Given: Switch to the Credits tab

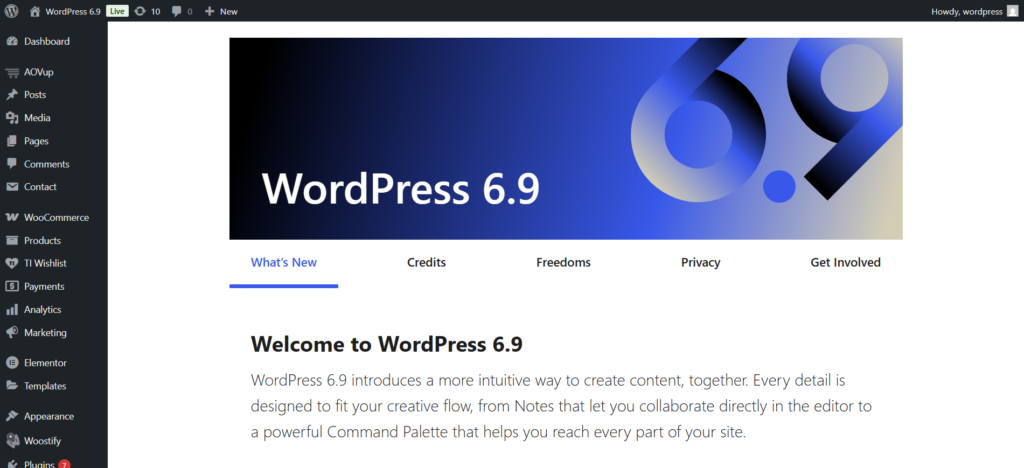Looking at the screenshot, I should (426, 263).
